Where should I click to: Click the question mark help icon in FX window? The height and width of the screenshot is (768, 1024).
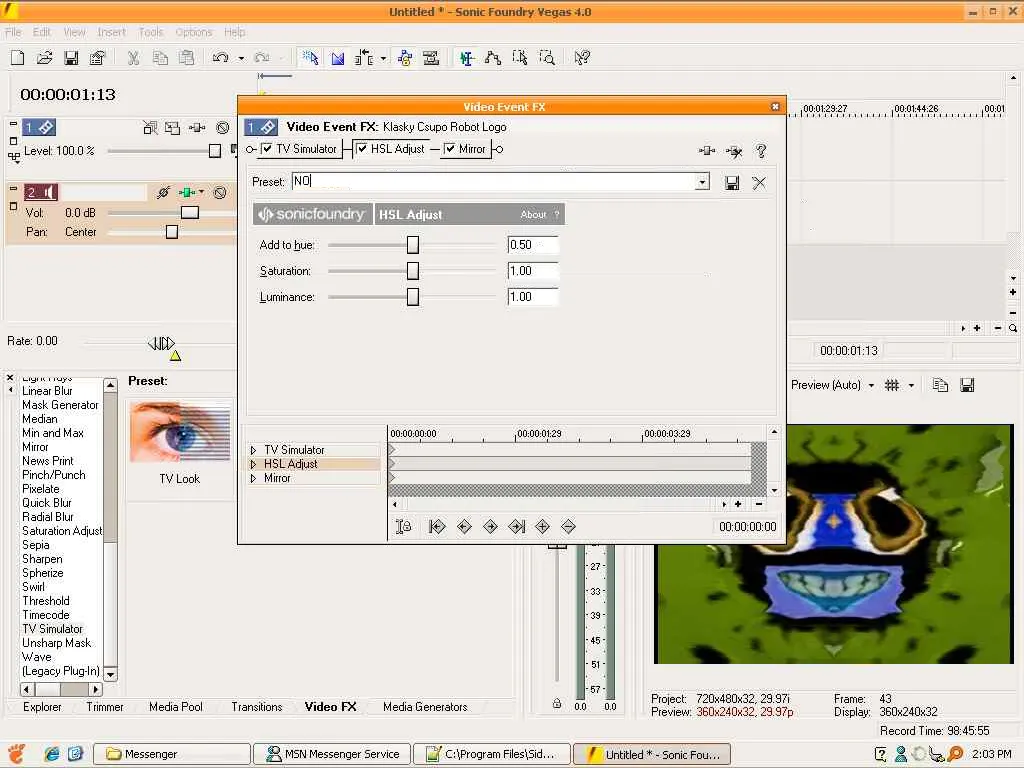point(761,151)
